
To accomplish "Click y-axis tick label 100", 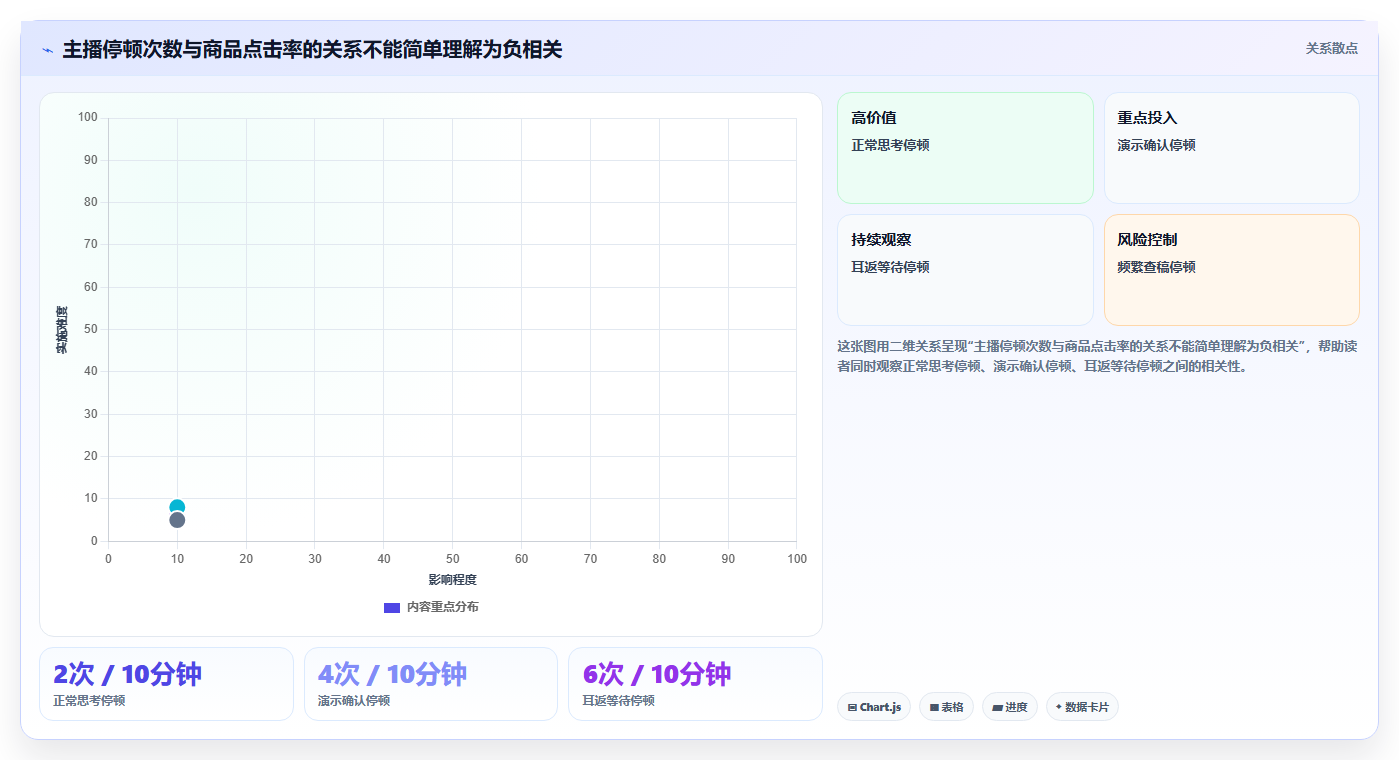I will pos(88,118).
